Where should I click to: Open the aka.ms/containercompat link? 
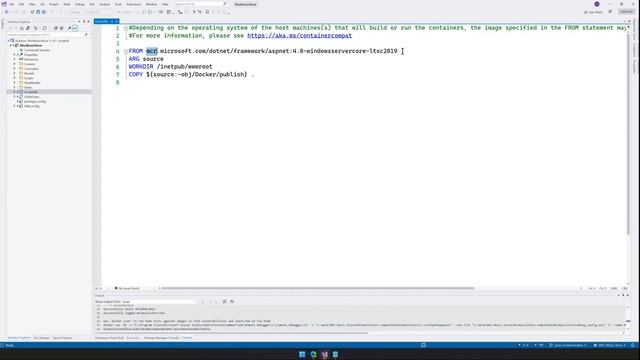tap(299, 36)
